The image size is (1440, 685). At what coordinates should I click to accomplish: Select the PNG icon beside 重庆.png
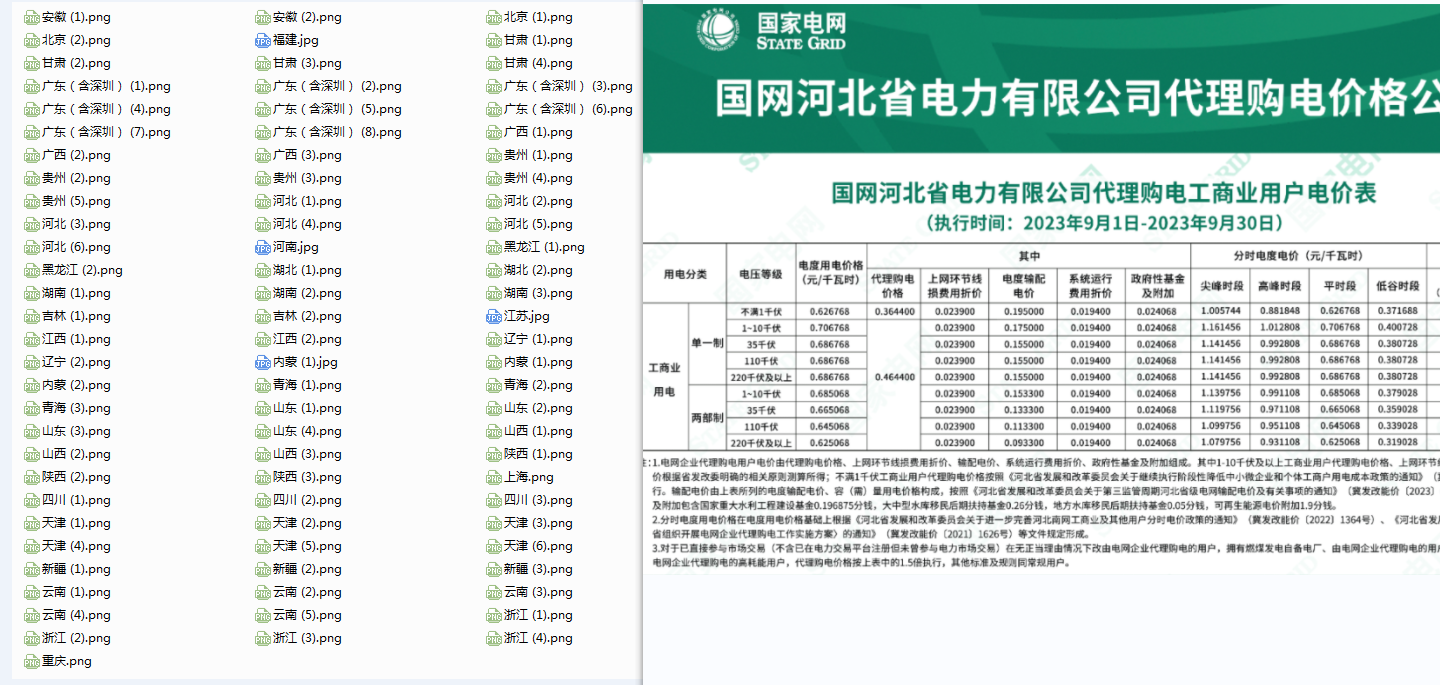tap(32, 662)
